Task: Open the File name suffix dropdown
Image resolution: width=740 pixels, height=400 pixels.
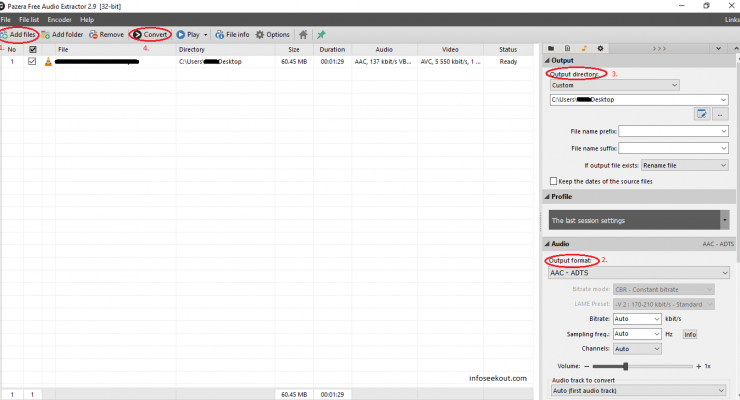Action: pyautogui.click(x=724, y=148)
